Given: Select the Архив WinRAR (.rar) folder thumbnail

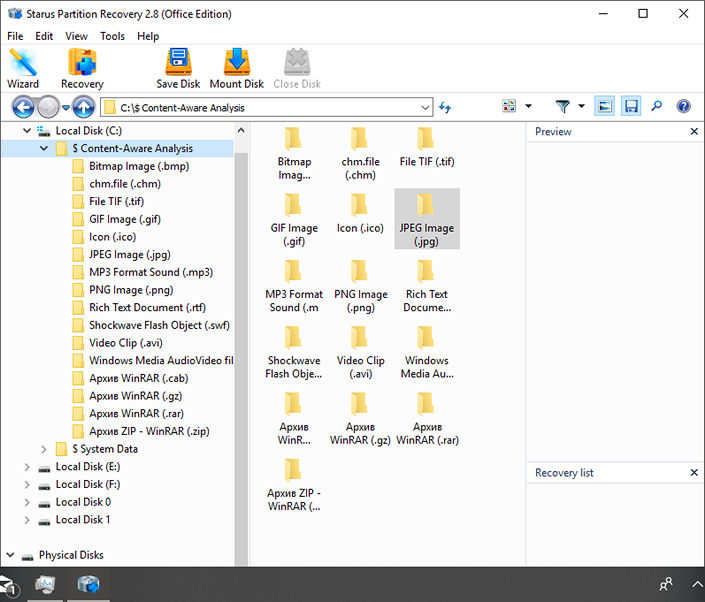Looking at the screenshot, I should pos(427,418).
